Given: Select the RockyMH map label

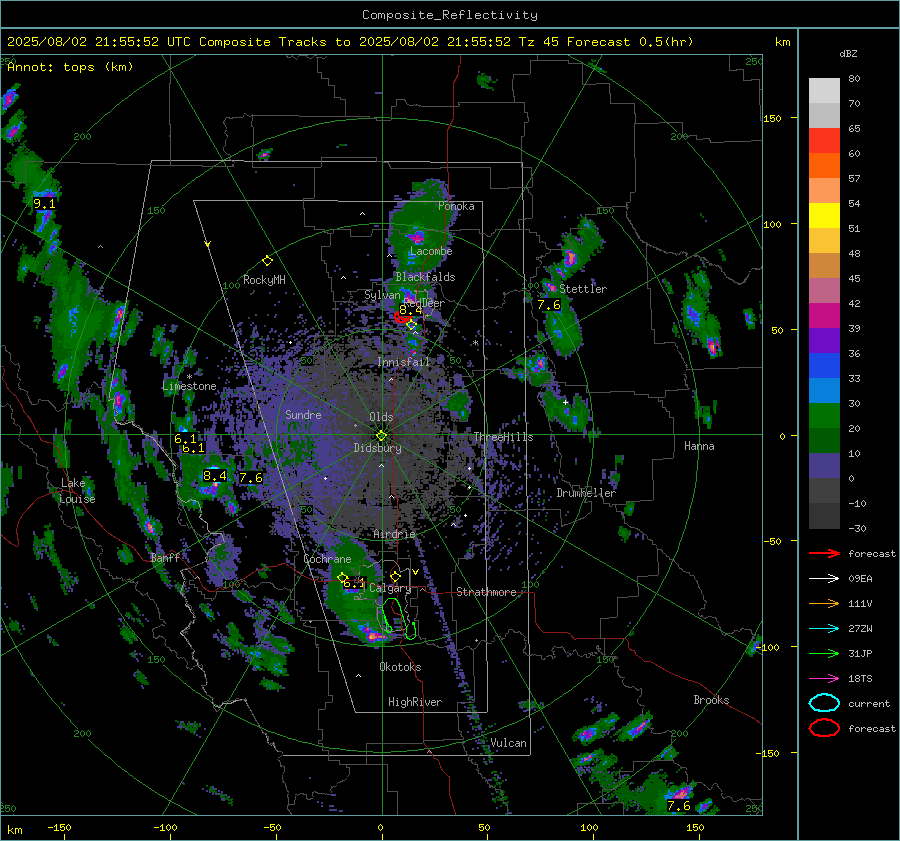Looking at the screenshot, I should pyautogui.click(x=264, y=280).
